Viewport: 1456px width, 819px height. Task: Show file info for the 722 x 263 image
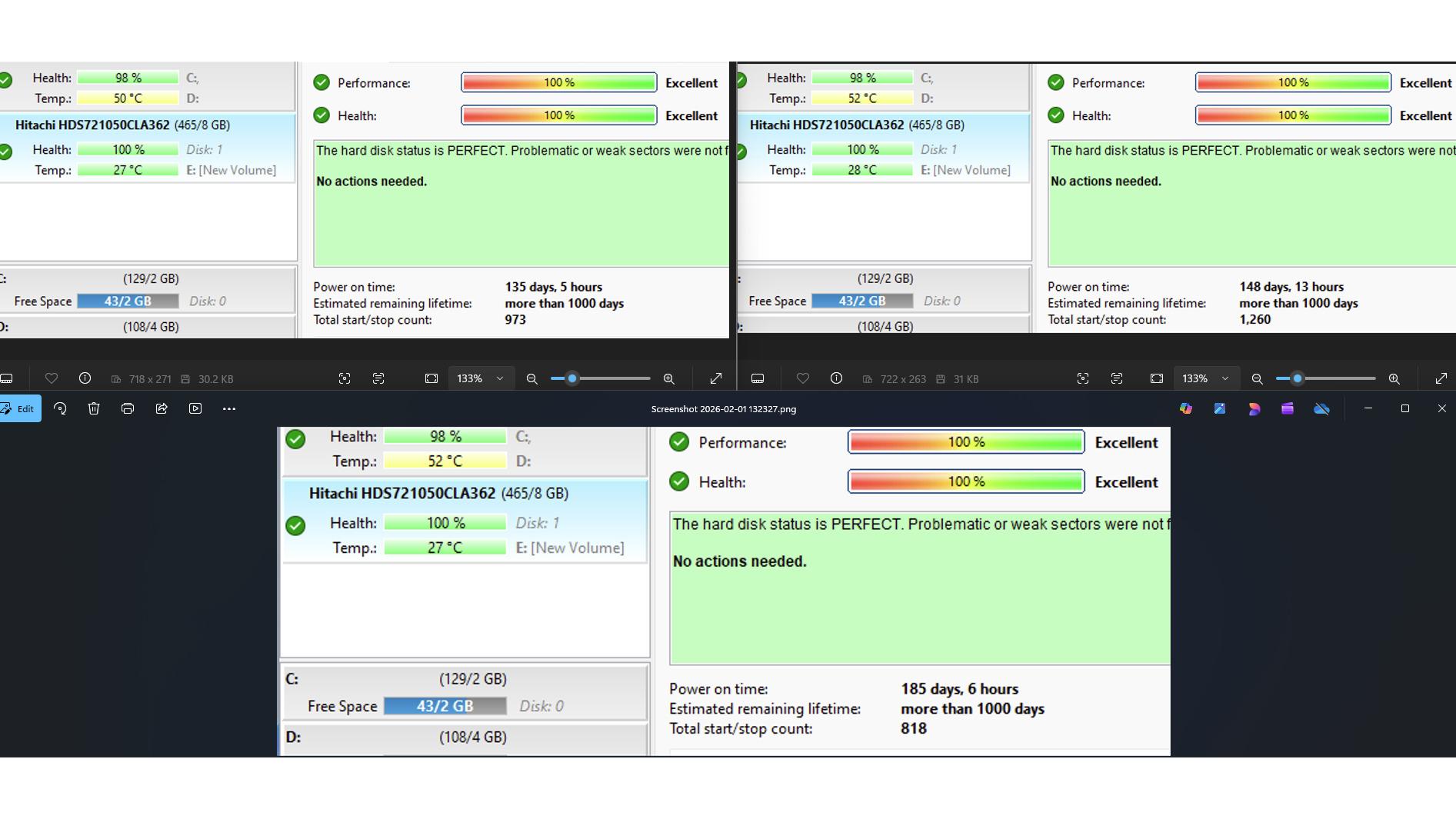[x=837, y=378]
